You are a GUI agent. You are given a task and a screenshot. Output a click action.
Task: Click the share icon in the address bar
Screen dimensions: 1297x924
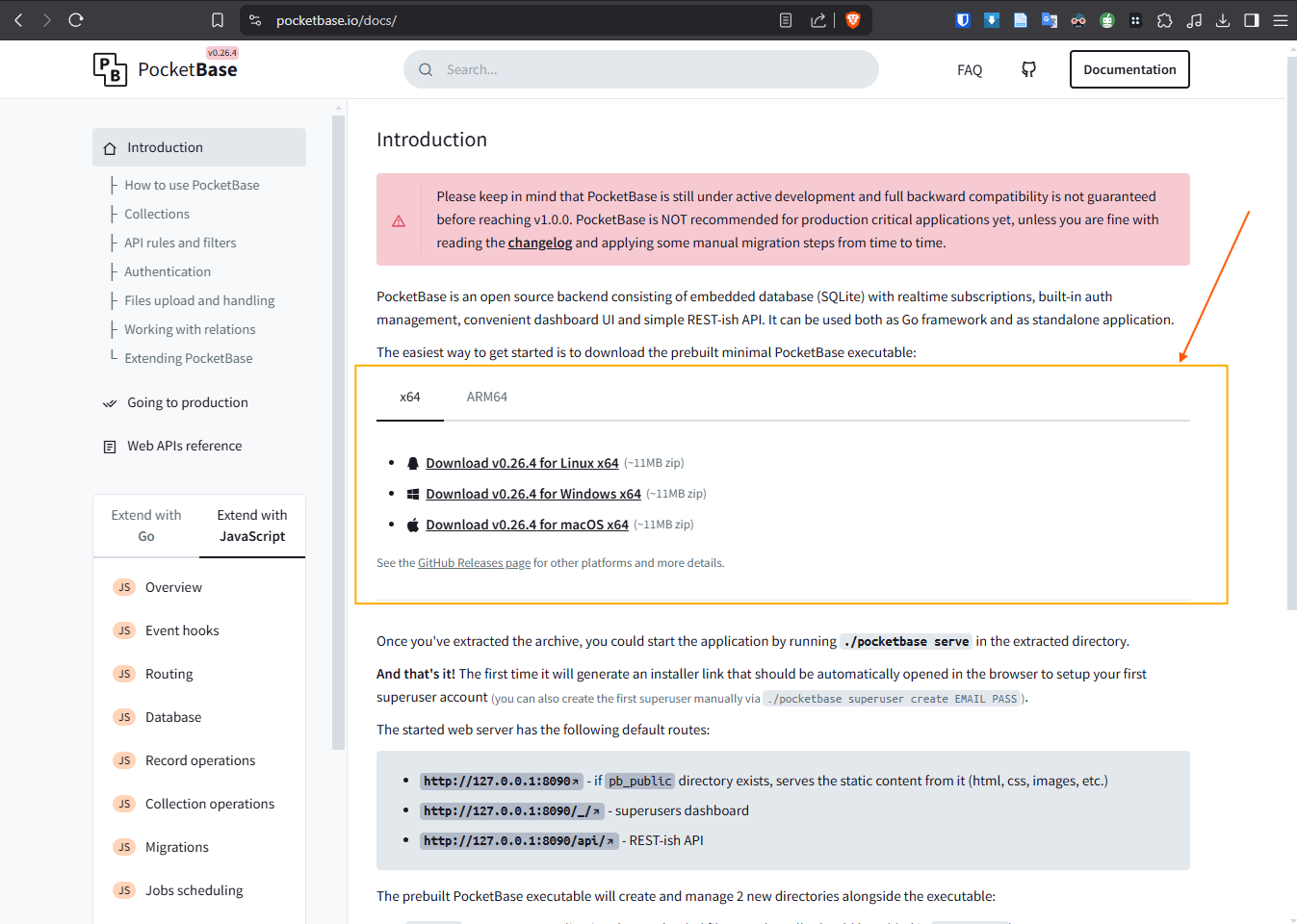point(818,20)
